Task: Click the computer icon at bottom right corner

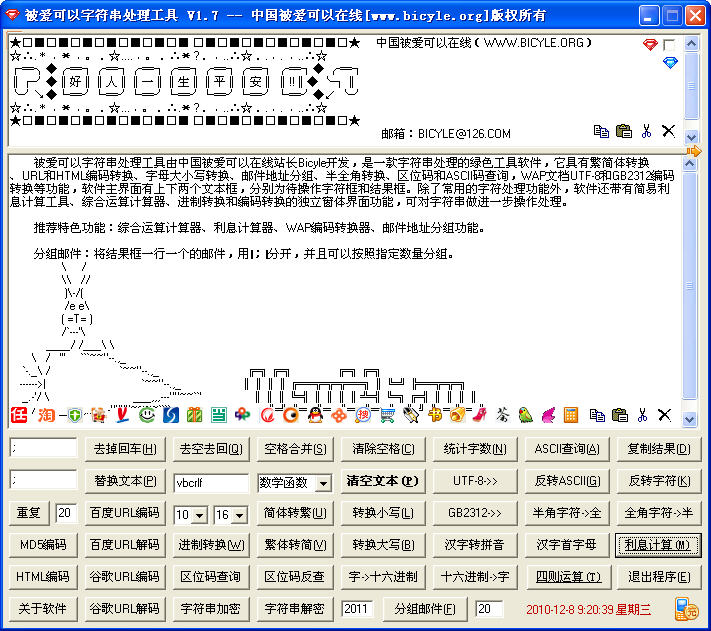Action: click(687, 609)
